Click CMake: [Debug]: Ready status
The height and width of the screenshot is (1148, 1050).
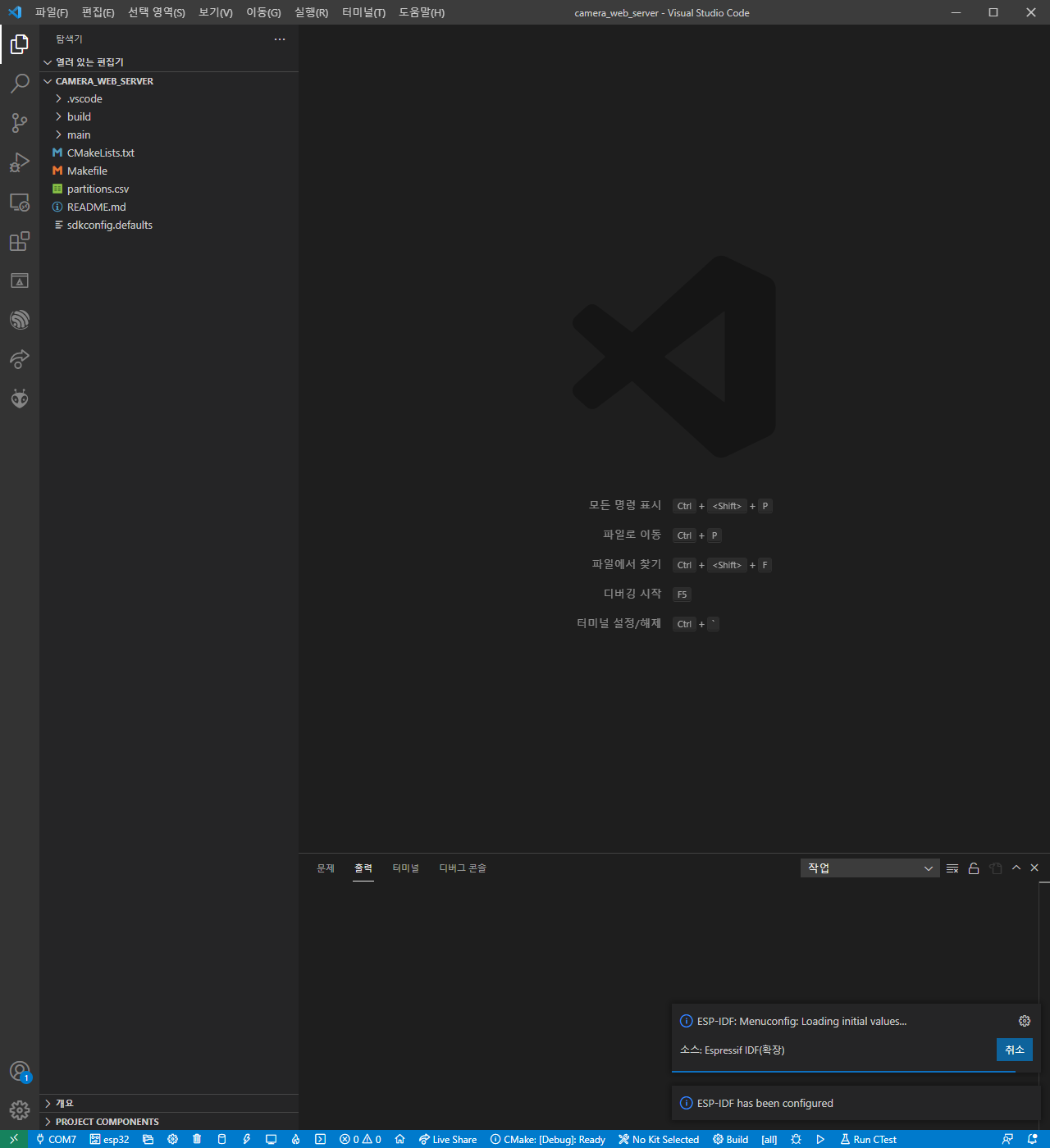[548, 1139]
